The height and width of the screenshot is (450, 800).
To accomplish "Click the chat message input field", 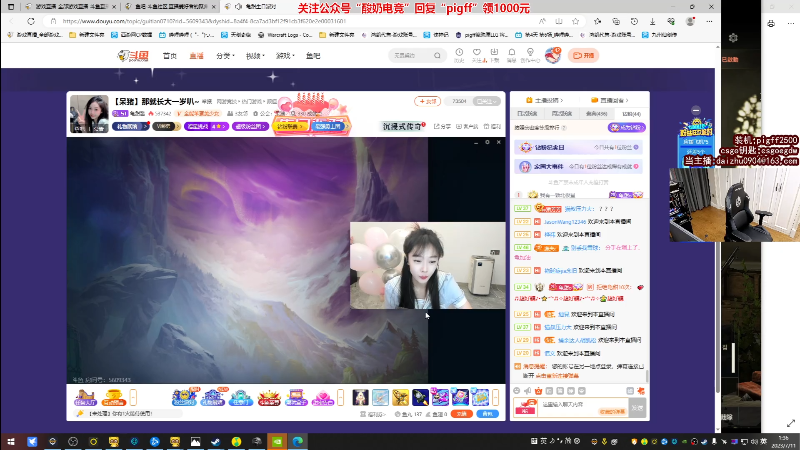I will pos(584,408).
